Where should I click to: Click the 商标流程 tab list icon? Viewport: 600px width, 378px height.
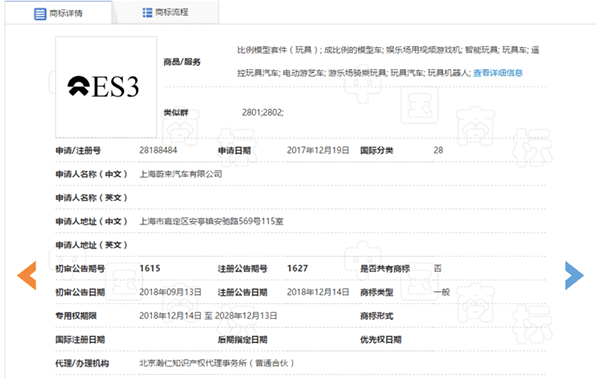coord(147,13)
